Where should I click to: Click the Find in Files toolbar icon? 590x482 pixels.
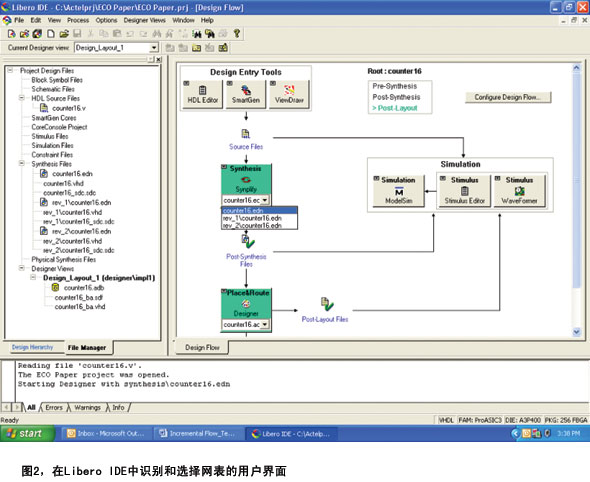click(x=210, y=34)
